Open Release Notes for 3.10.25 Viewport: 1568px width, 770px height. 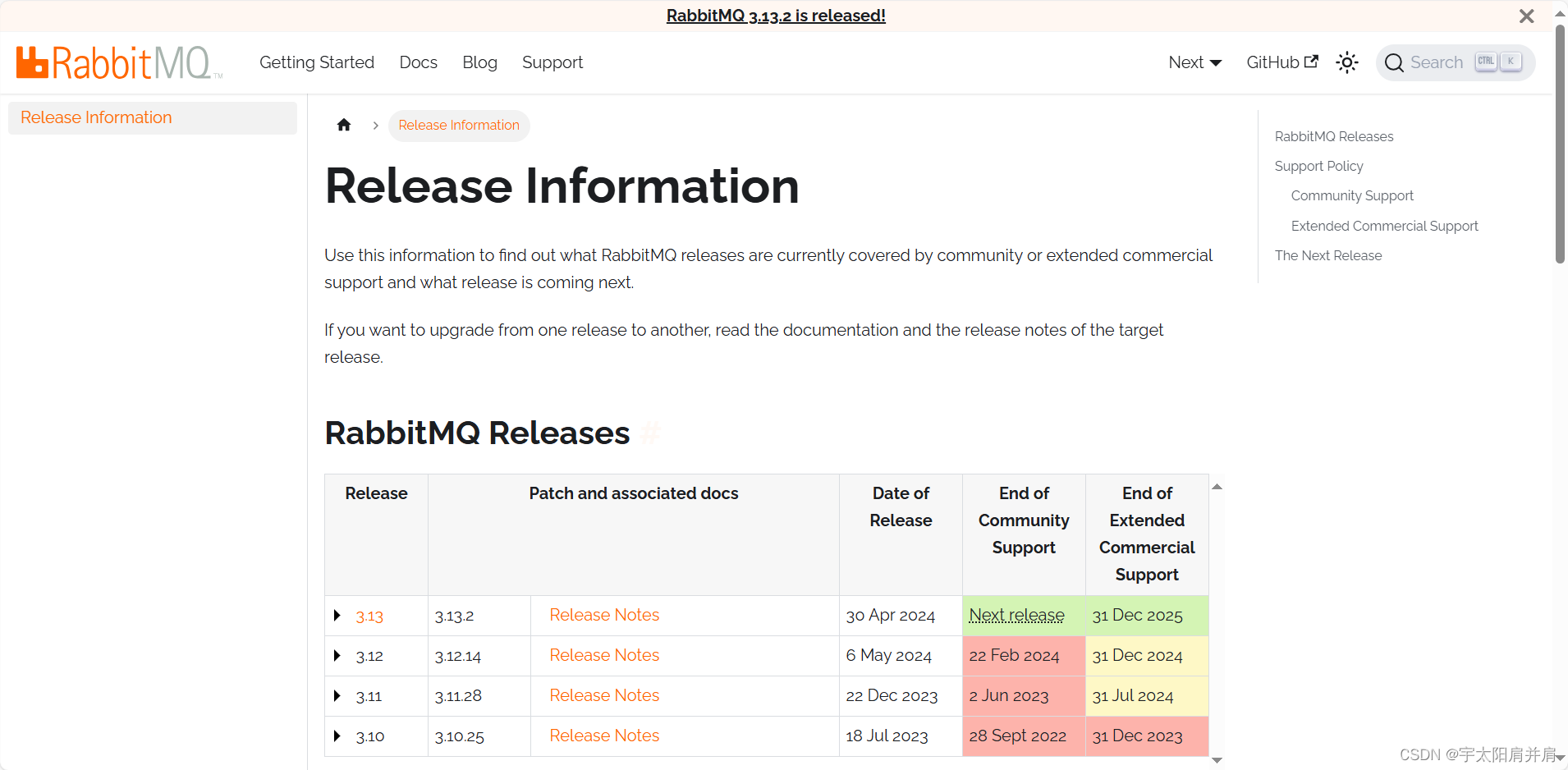604,736
